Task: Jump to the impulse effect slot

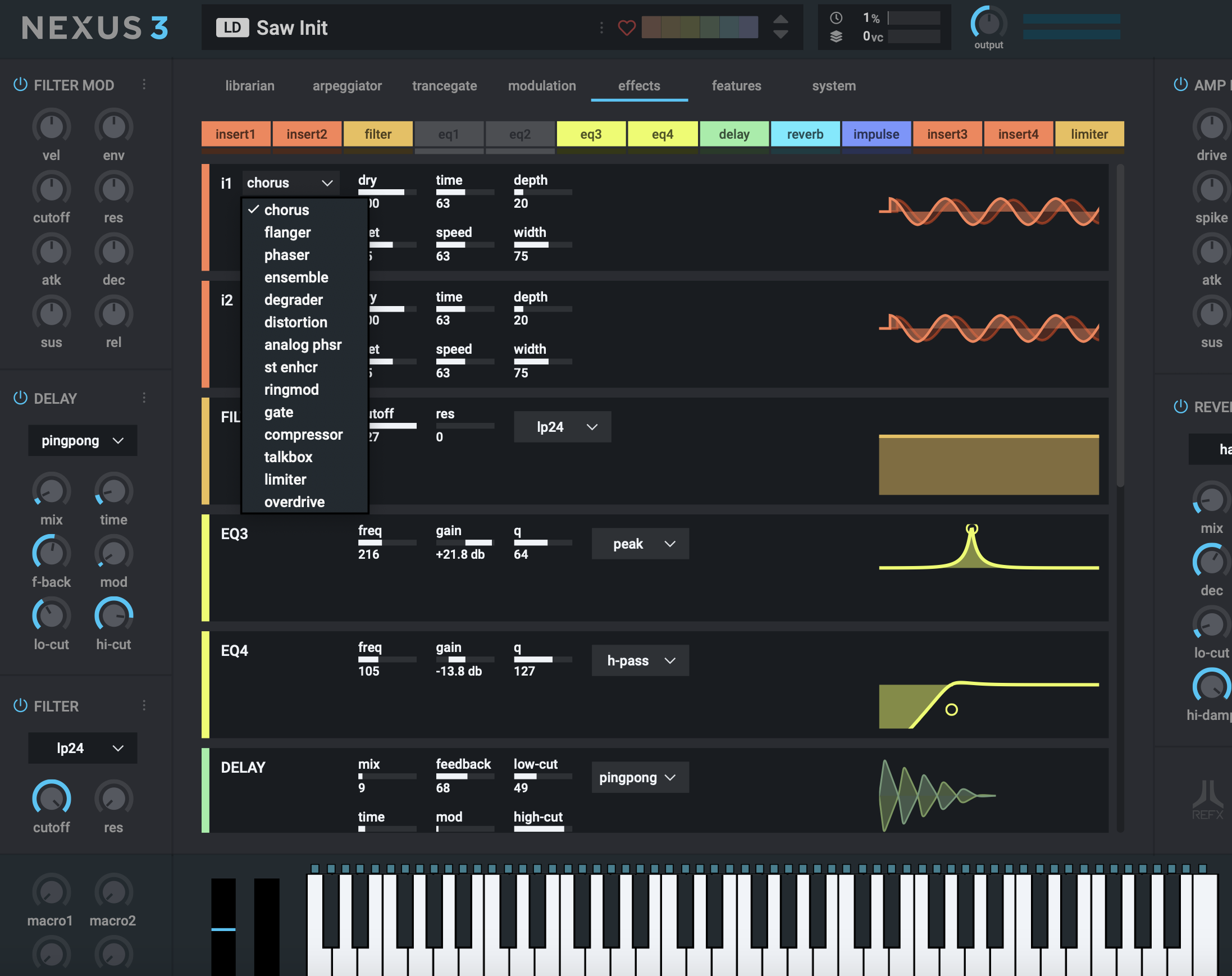Action: pyautogui.click(x=876, y=134)
